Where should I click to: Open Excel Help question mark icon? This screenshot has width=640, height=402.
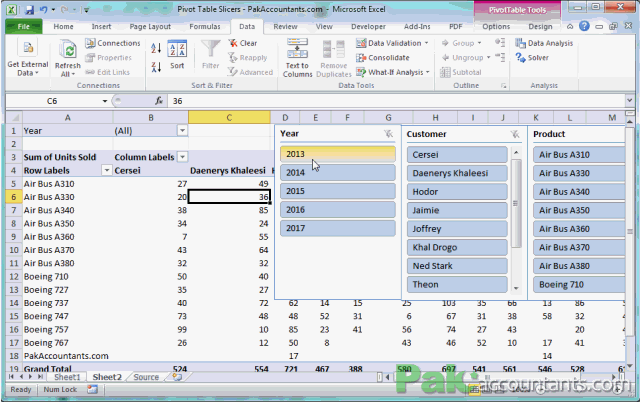(x=584, y=26)
